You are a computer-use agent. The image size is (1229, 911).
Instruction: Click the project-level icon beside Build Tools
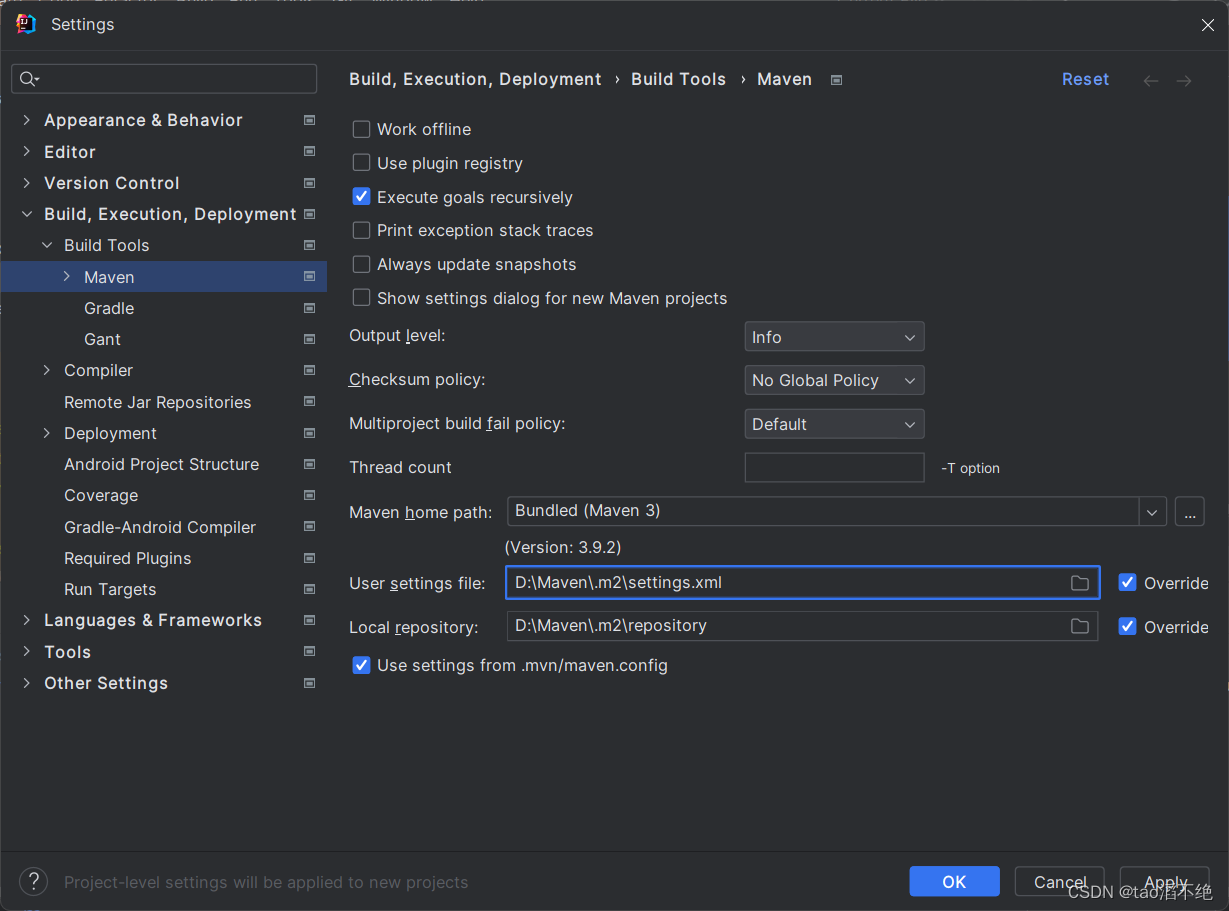[x=309, y=245]
